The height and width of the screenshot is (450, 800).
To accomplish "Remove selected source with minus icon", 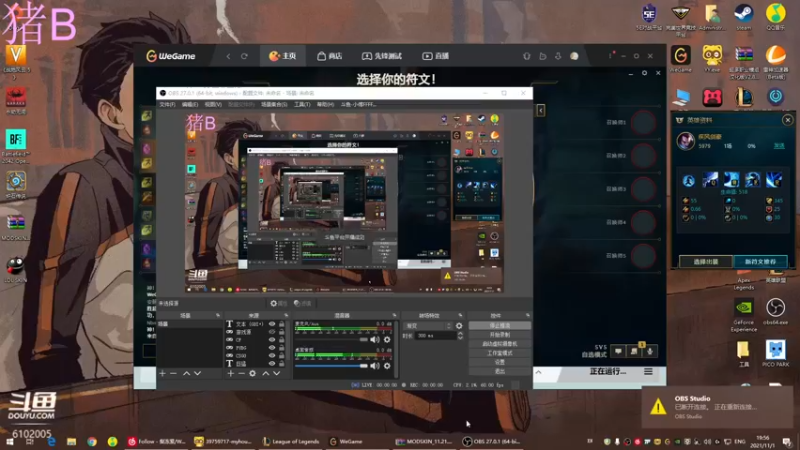I will pos(241,373).
